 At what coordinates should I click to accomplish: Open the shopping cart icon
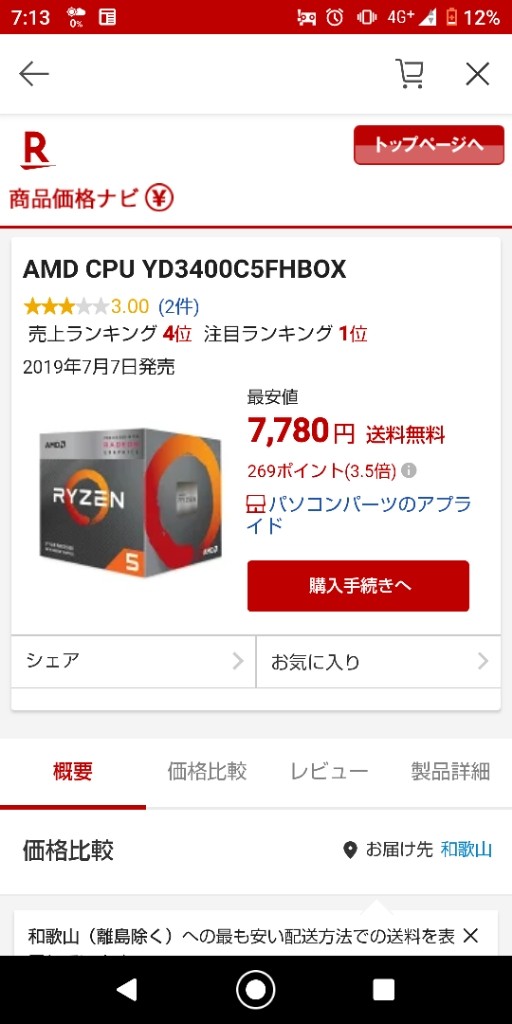click(410, 73)
